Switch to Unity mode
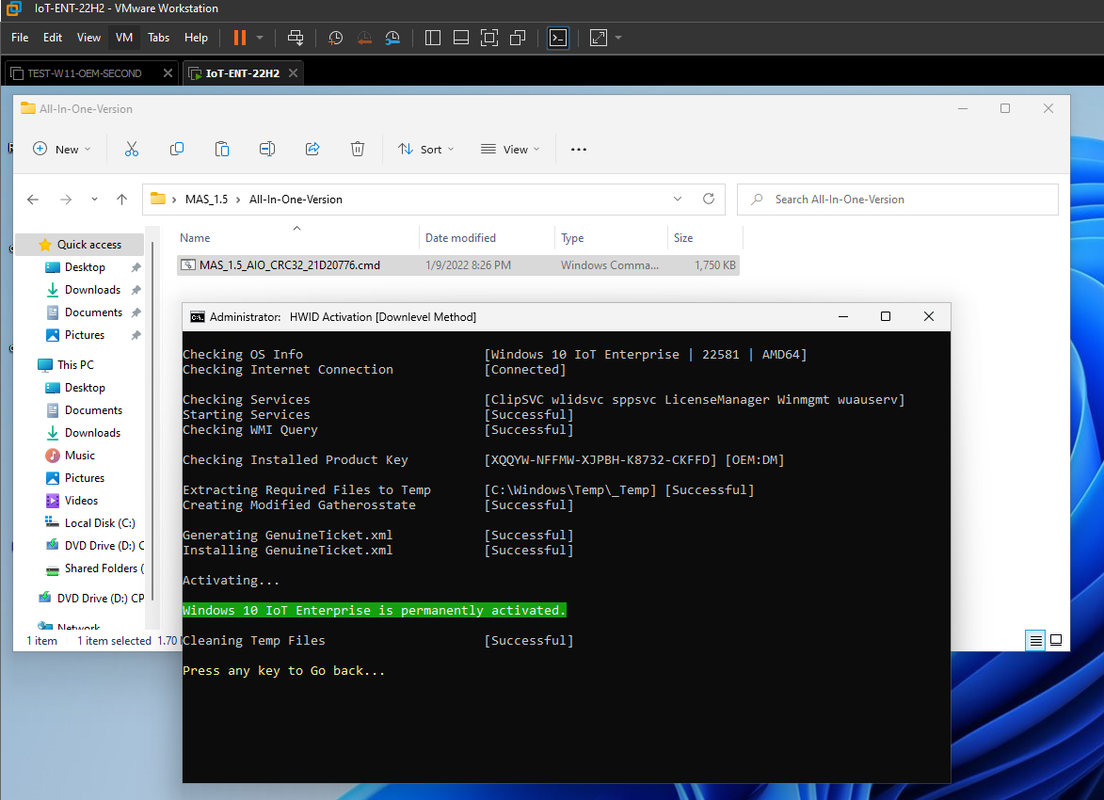The image size is (1104, 800). tap(518, 38)
